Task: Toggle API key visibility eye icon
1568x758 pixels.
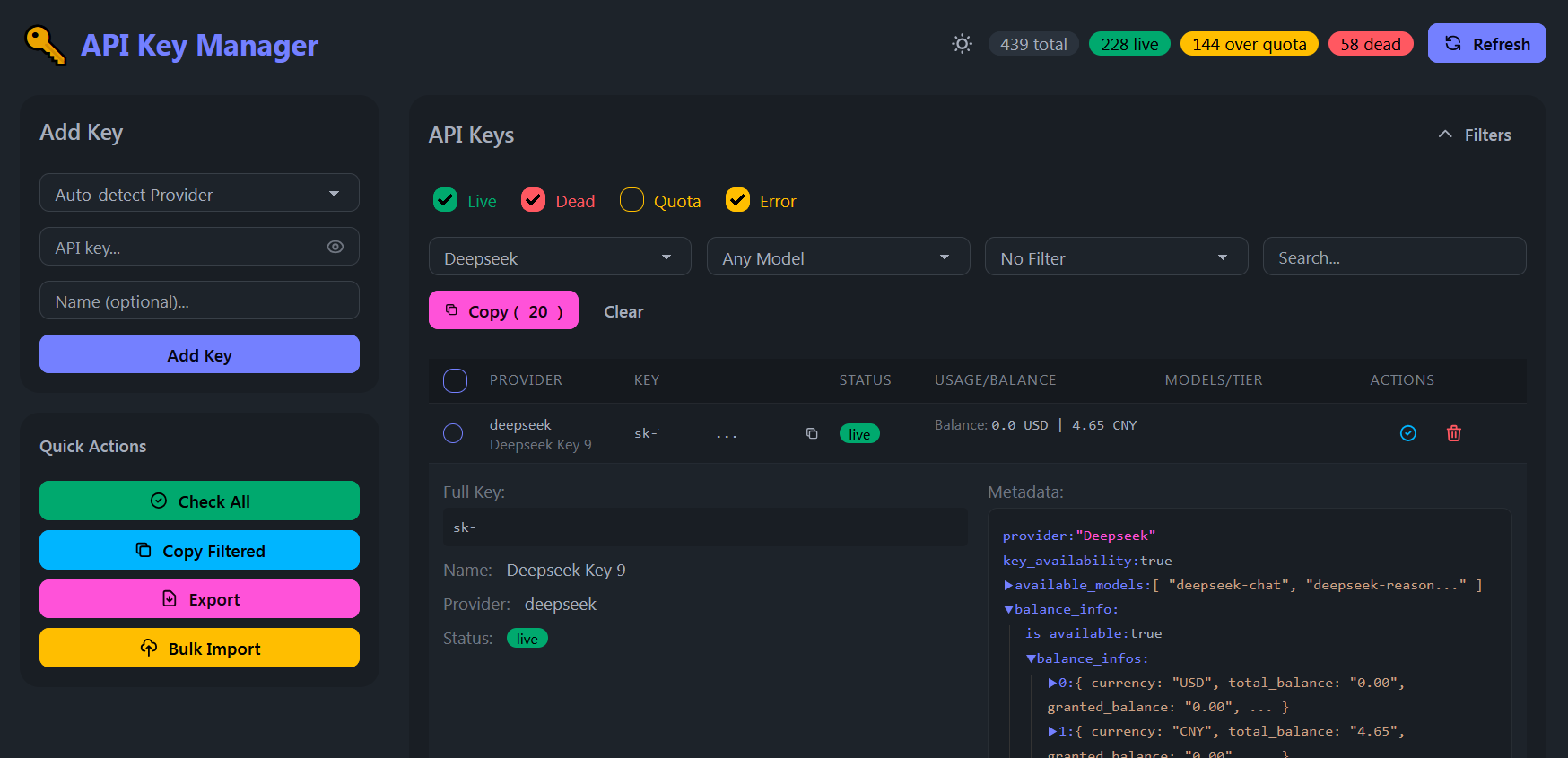Action: [335, 247]
